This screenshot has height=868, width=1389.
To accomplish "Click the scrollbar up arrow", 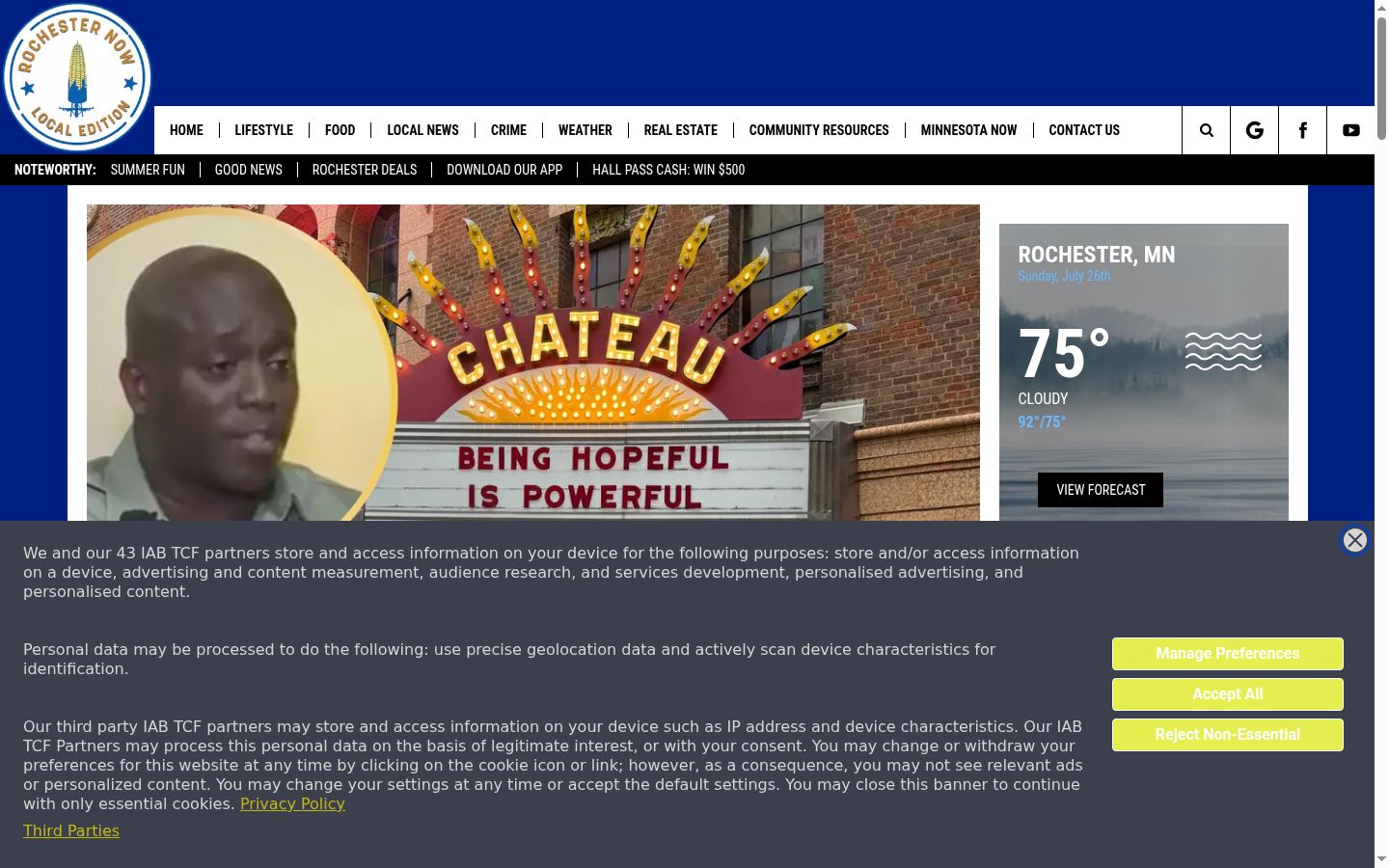I will click(1381, 8).
